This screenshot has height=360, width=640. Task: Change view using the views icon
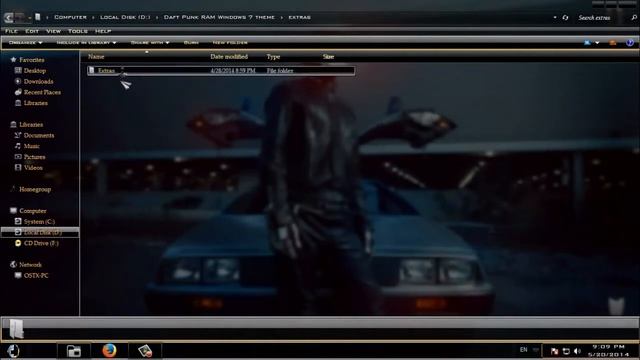[x=587, y=42]
